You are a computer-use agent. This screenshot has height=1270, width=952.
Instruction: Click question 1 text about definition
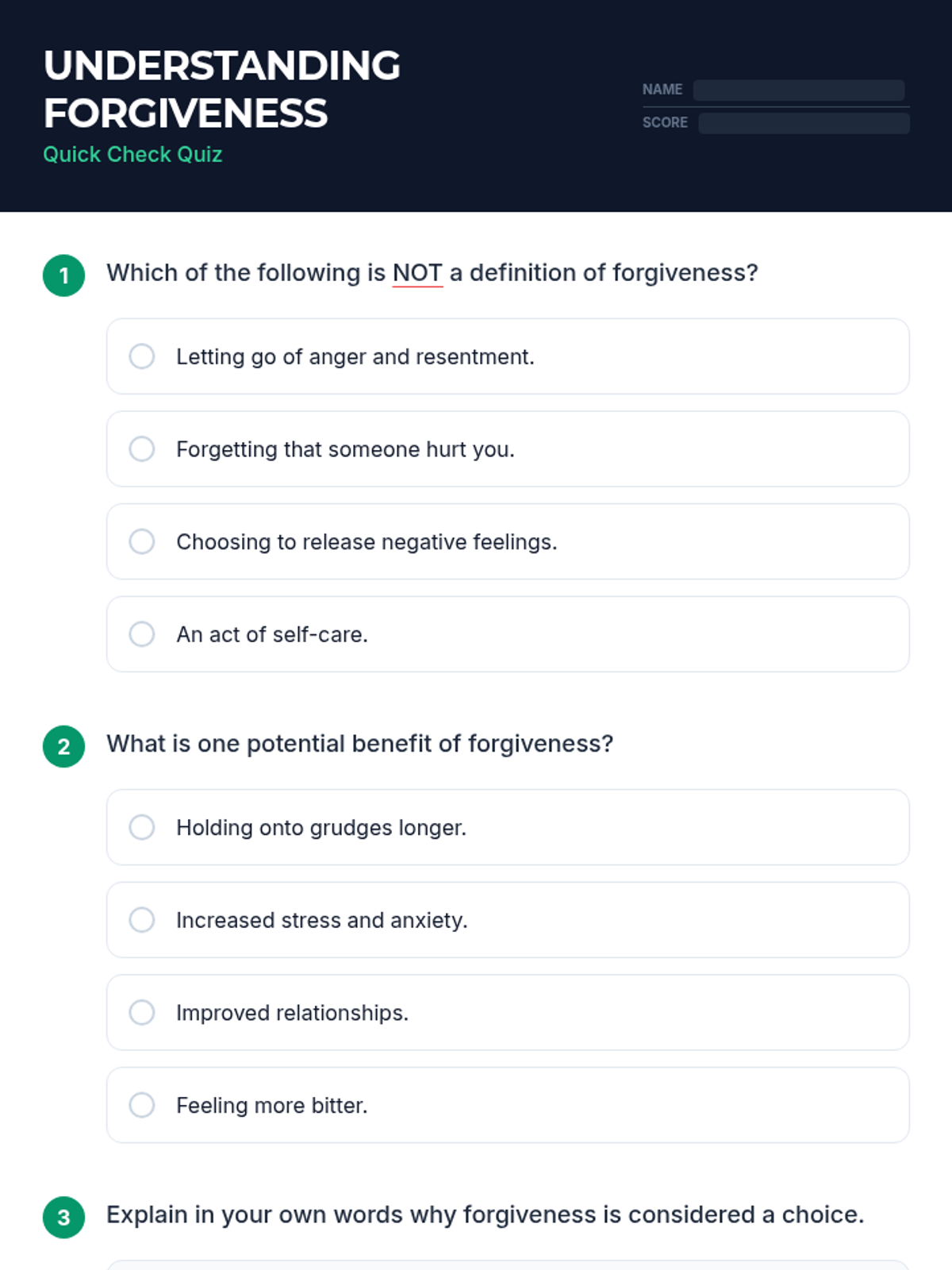pyautogui.click(x=432, y=273)
